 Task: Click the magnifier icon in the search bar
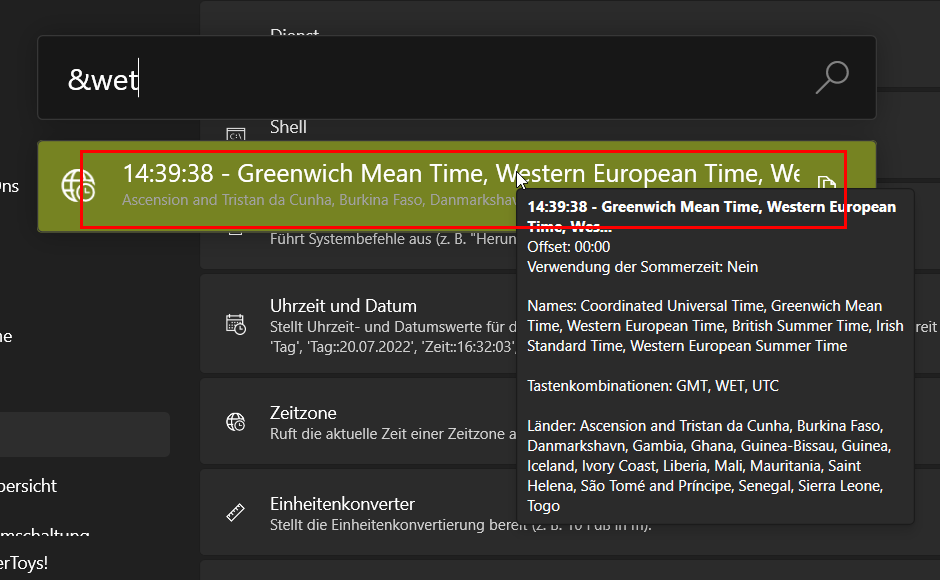831,77
